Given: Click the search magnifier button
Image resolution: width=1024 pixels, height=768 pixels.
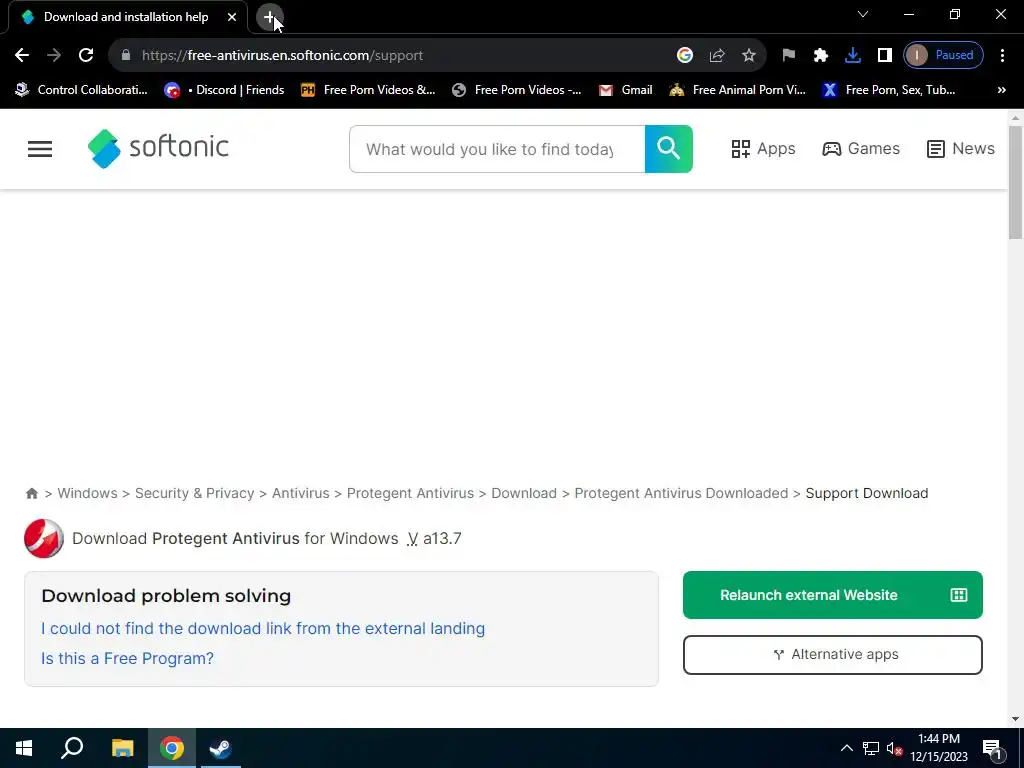Looking at the screenshot, I should (669, 149).
